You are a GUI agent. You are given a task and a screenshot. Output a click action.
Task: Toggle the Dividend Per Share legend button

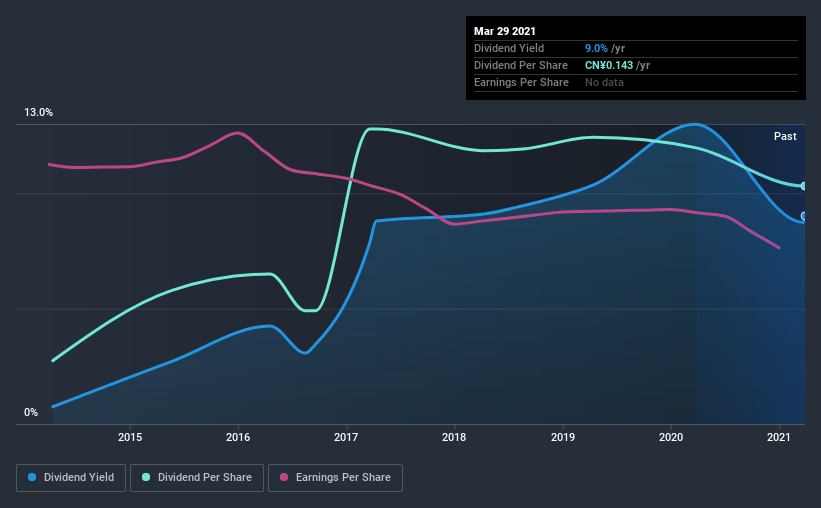tap(197, 478)
